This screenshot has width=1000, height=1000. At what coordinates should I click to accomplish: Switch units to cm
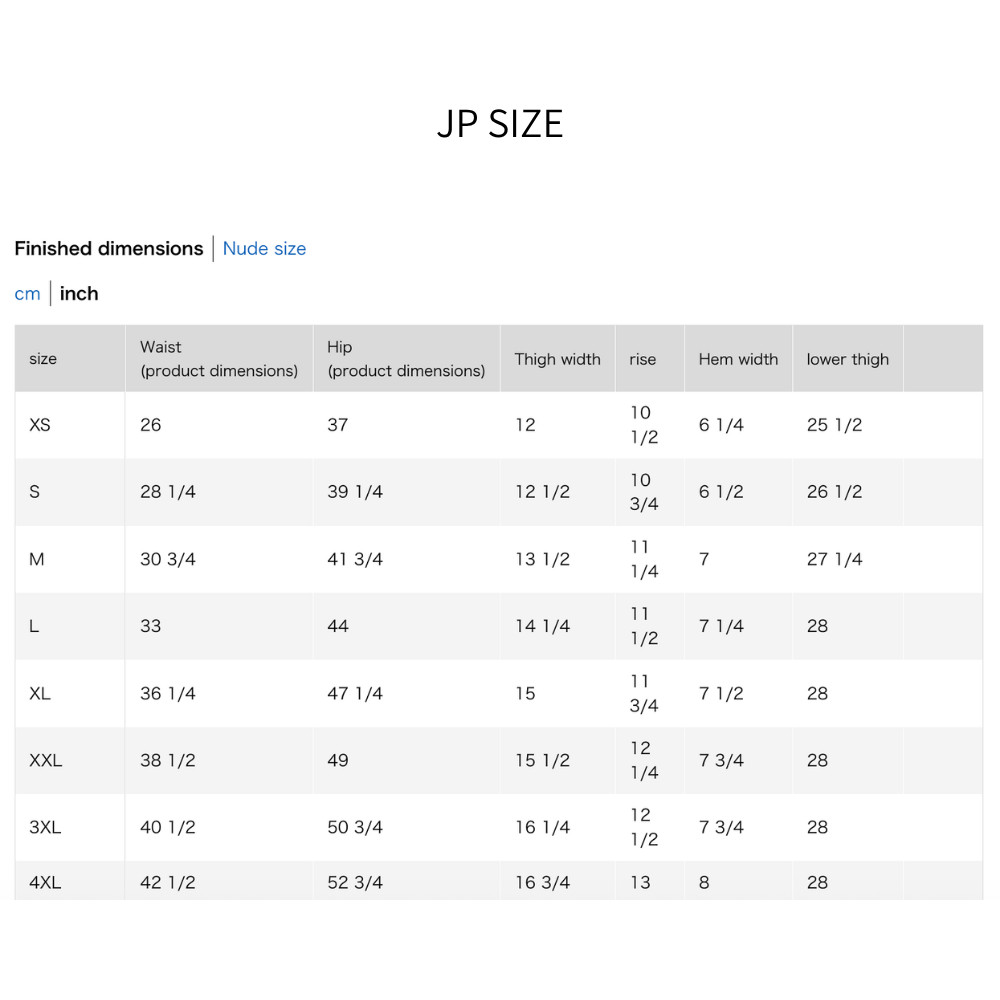pyautogui.click(x=27, y=294)
